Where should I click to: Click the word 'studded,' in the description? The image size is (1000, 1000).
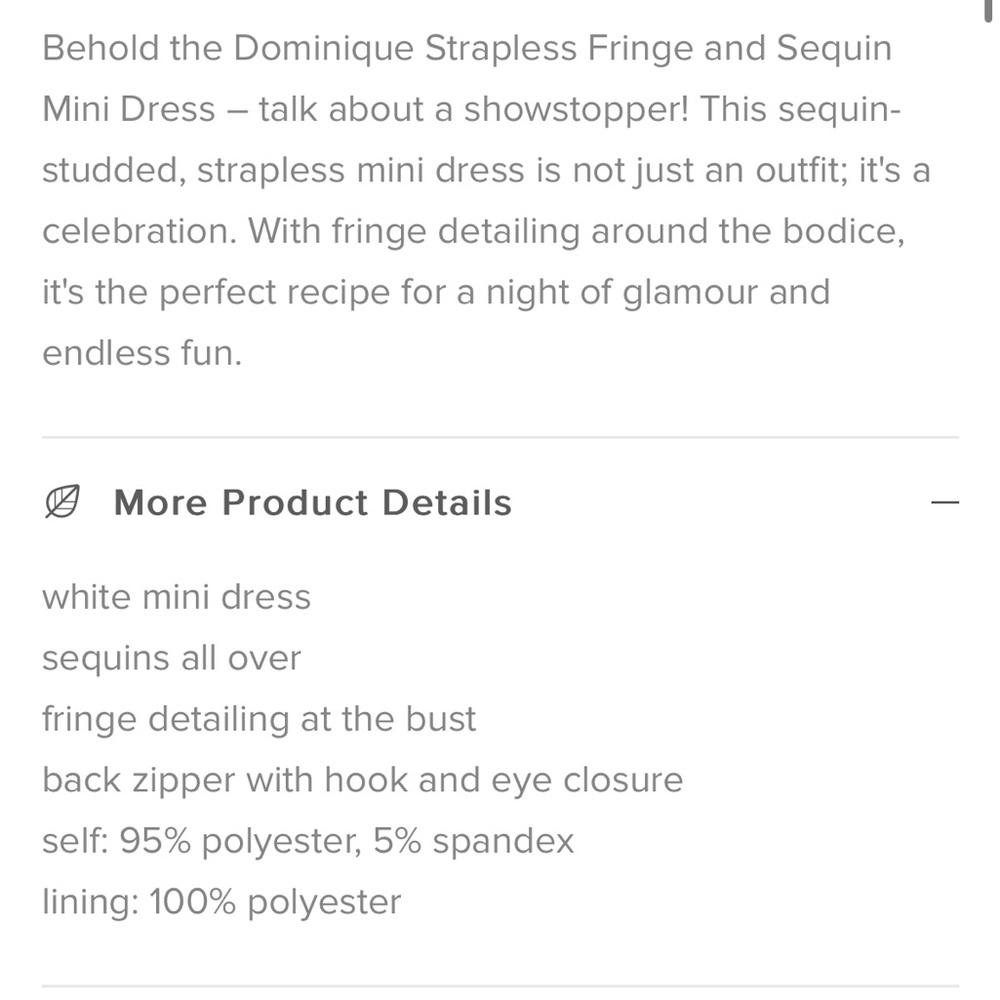114,170
